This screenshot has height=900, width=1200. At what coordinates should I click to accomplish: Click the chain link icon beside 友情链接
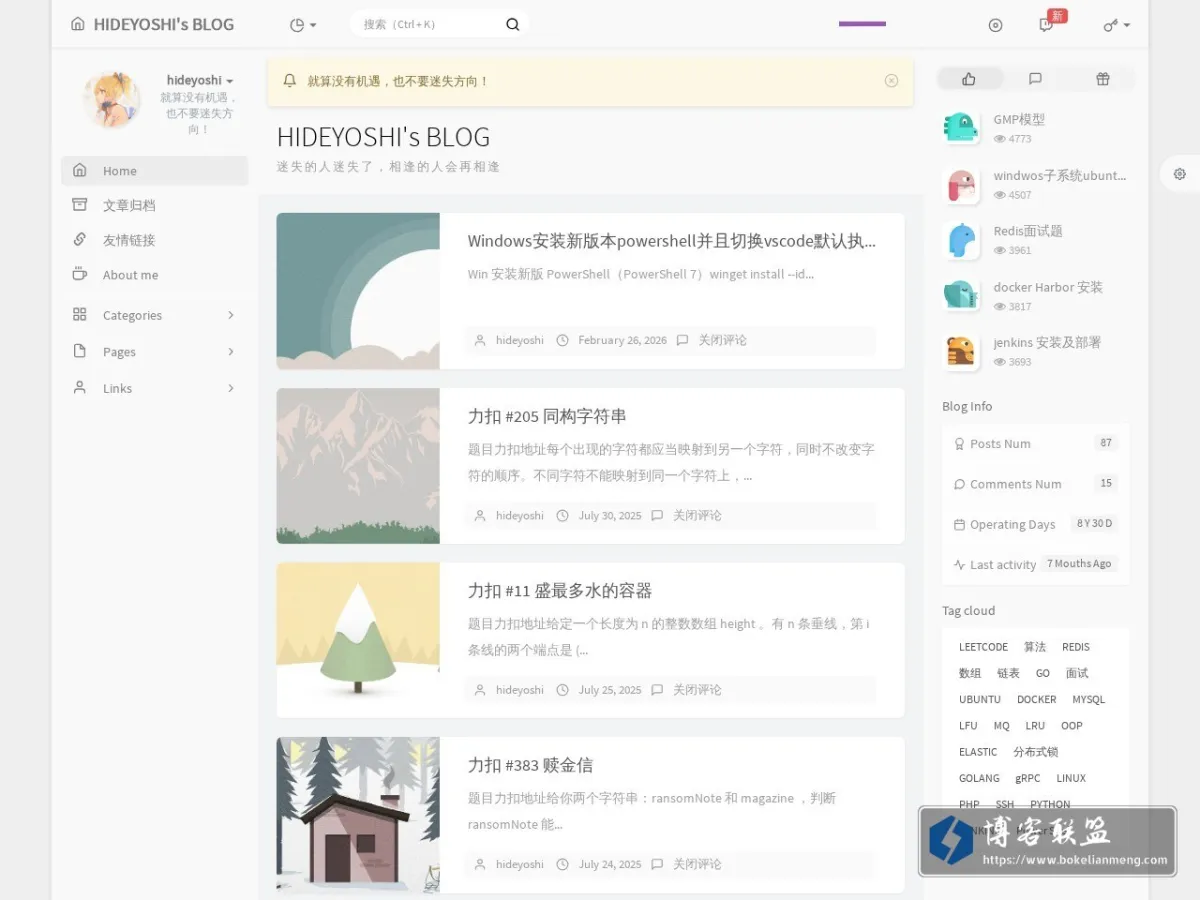coord(80,239)
